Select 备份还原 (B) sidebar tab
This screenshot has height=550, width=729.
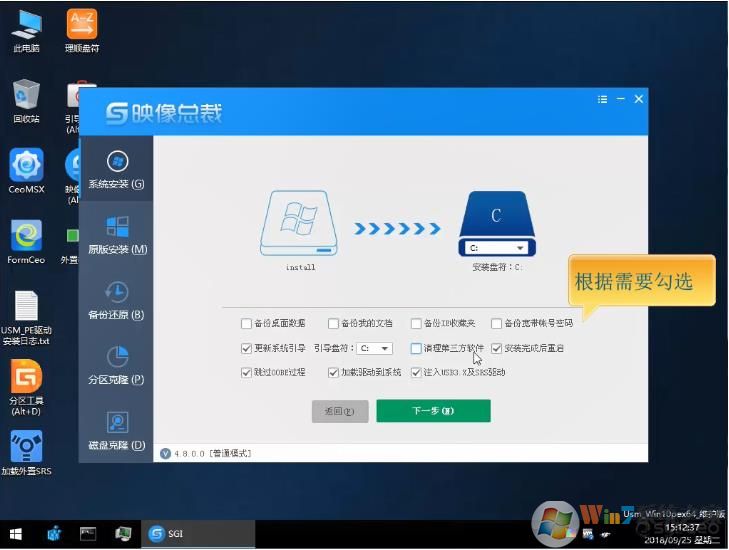point(117,300)
